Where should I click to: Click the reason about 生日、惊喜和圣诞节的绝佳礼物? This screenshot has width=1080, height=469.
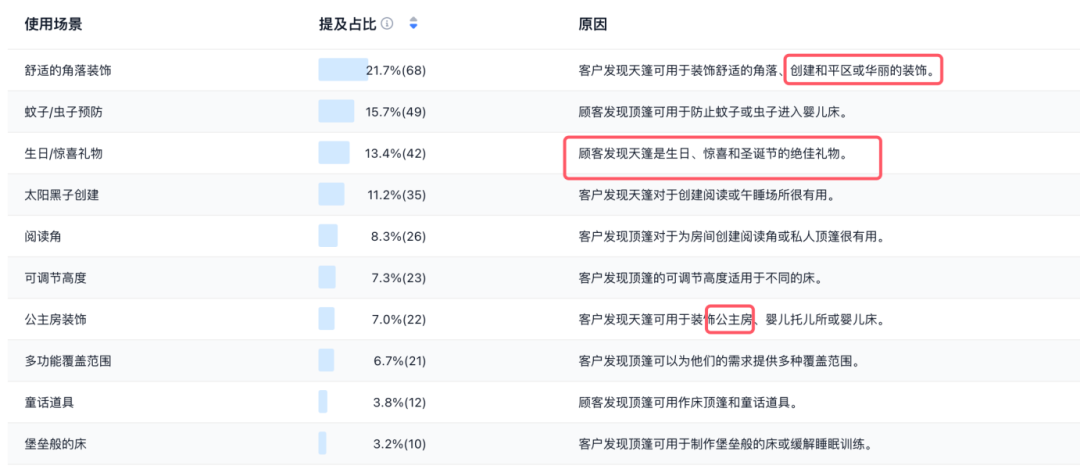tap(712, 153)
